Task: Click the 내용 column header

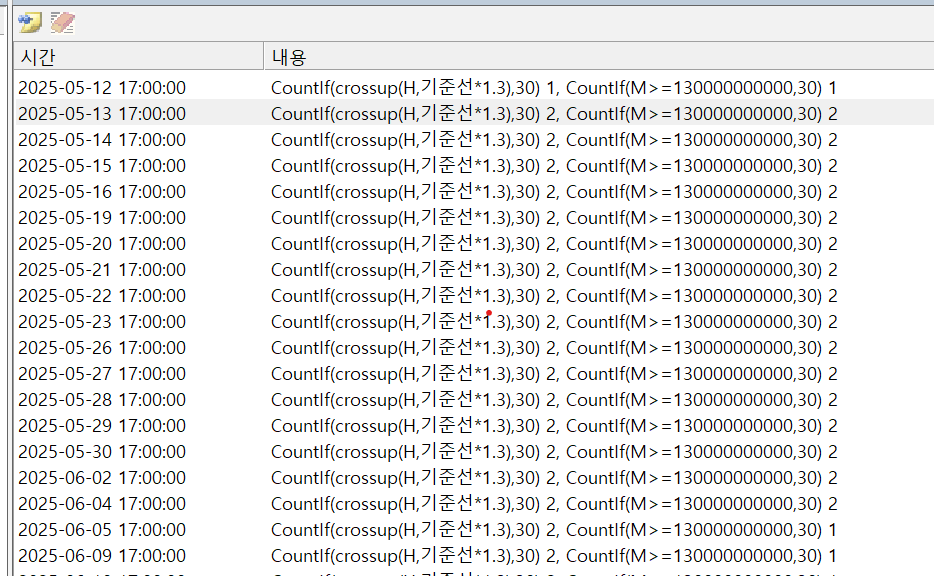Action: click(x=289, y=57)
